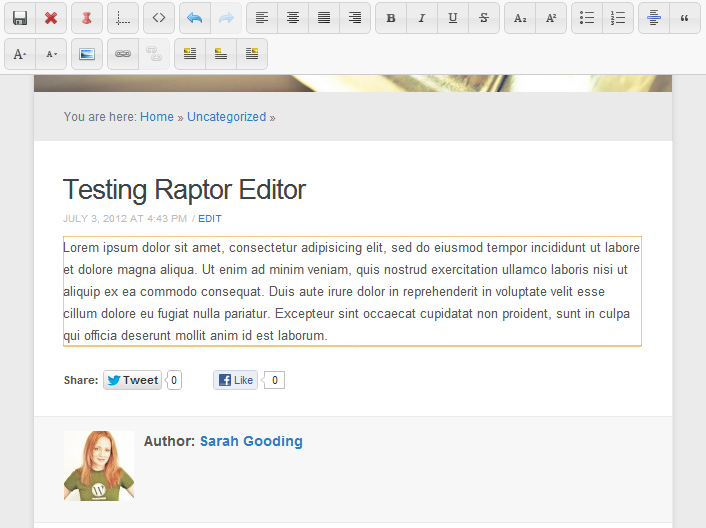The image size is (706, 528).
Task: Remove the float with the middle float icon
Action: tap(221, 54)
